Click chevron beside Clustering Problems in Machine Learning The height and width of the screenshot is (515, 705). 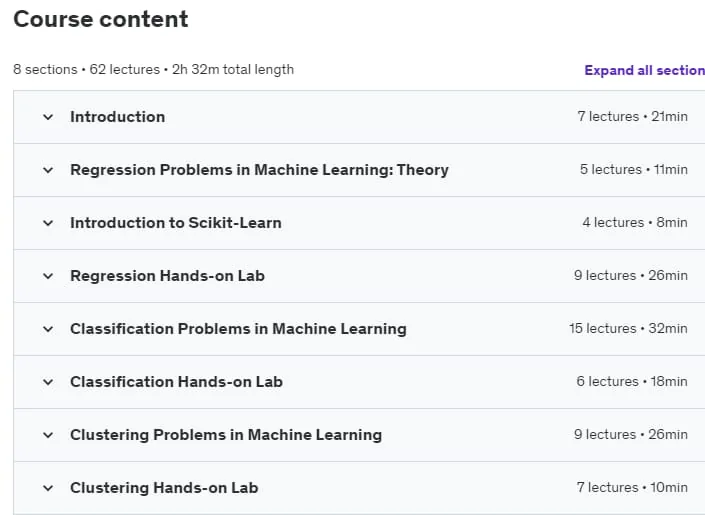coord(48,436)
